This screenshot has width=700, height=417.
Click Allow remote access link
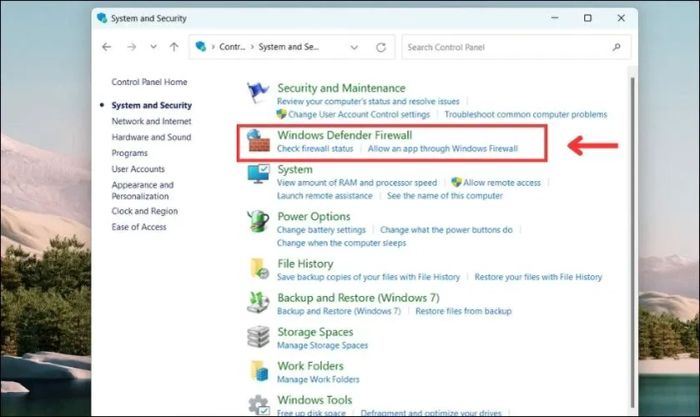point(502,183)
